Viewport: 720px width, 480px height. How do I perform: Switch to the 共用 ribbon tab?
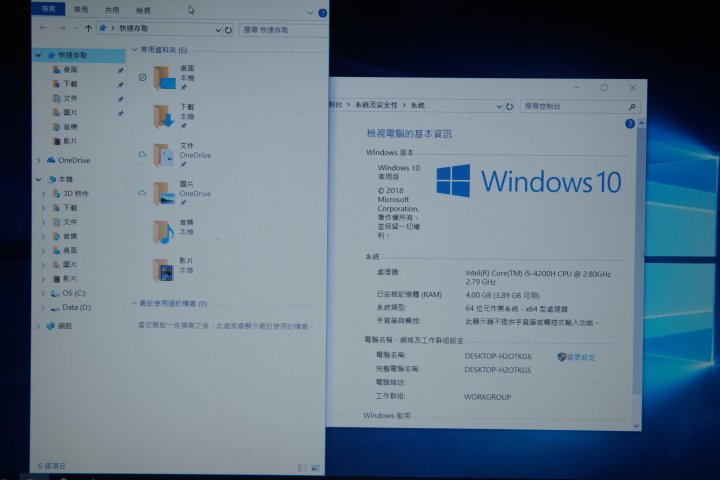(112, 10)
